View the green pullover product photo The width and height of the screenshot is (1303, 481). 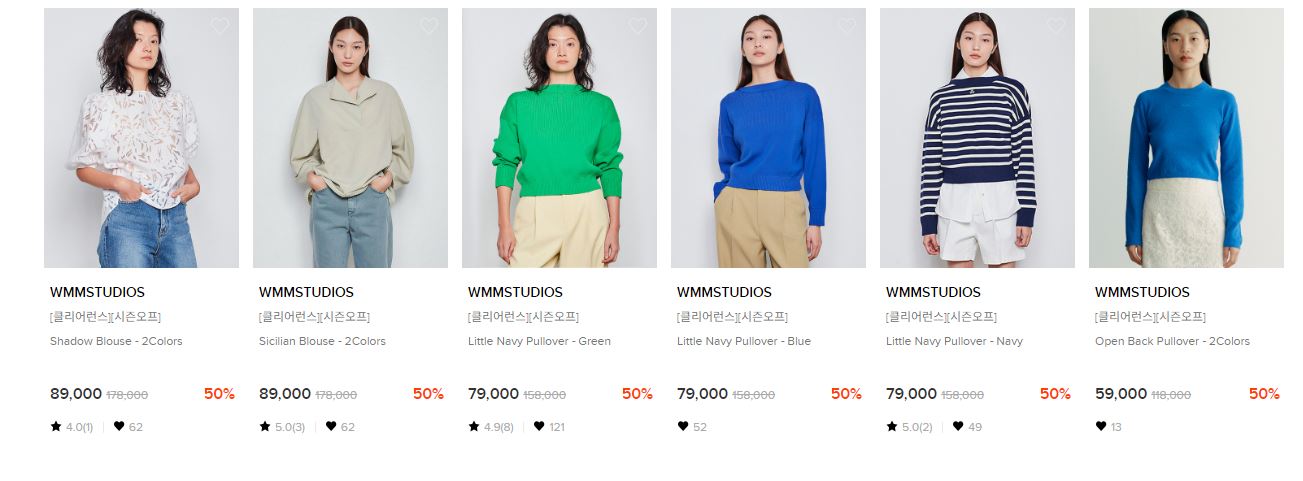click(559, 138)
